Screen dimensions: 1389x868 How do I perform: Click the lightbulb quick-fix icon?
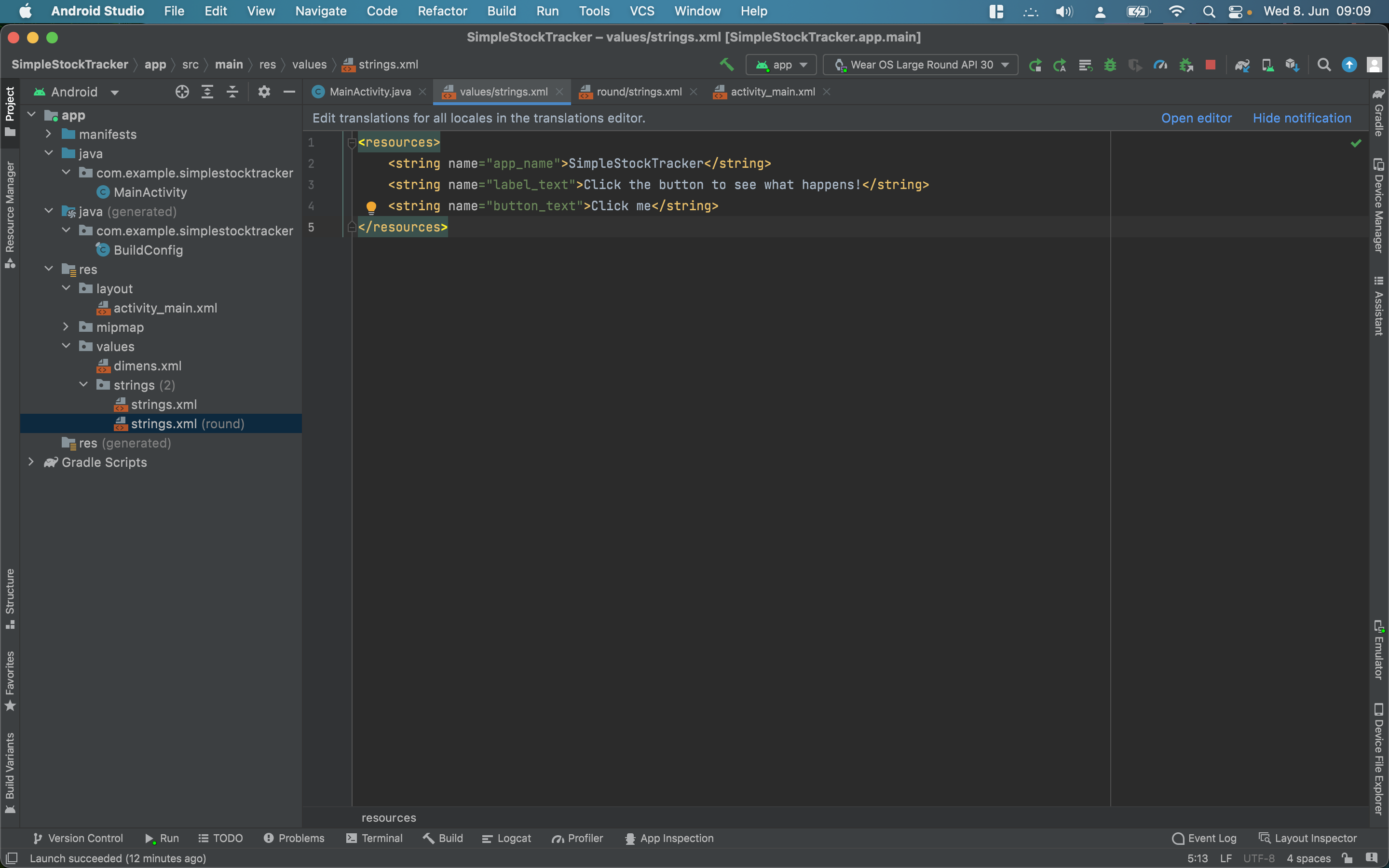371,207
